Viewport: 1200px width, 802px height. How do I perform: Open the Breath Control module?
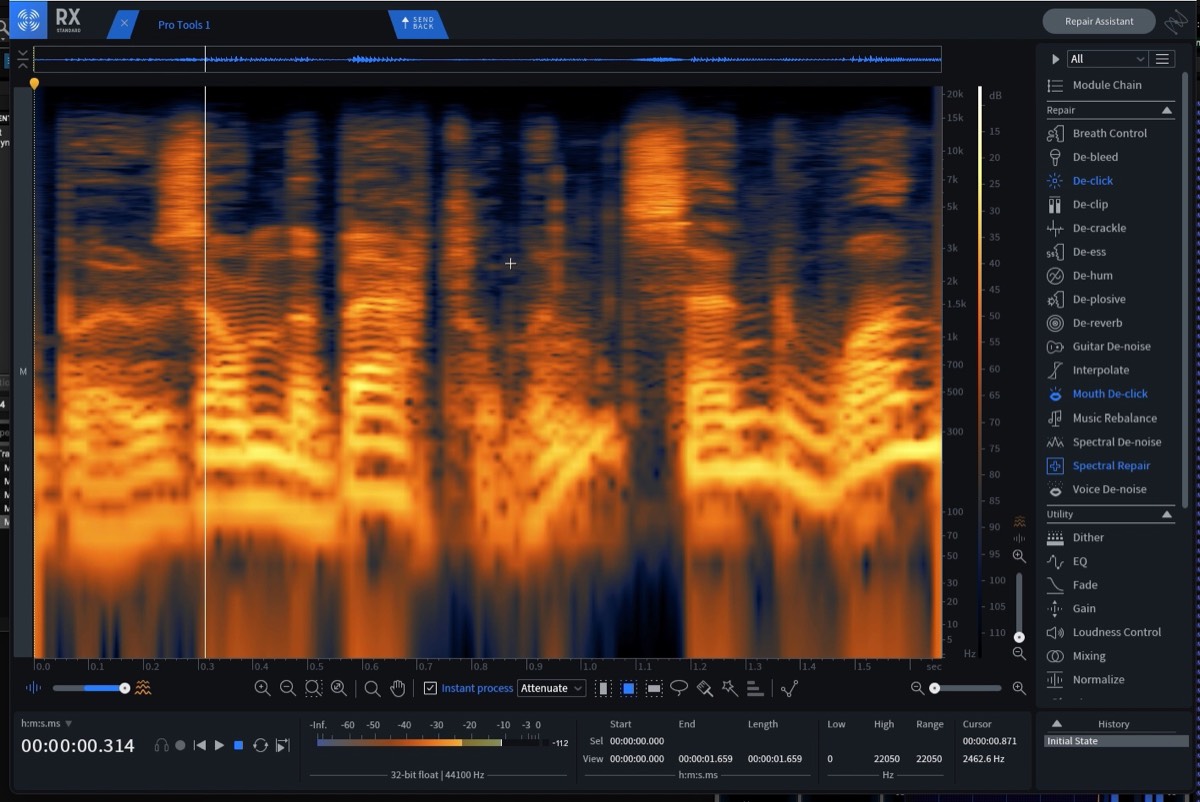click(x=1109, y=133)
